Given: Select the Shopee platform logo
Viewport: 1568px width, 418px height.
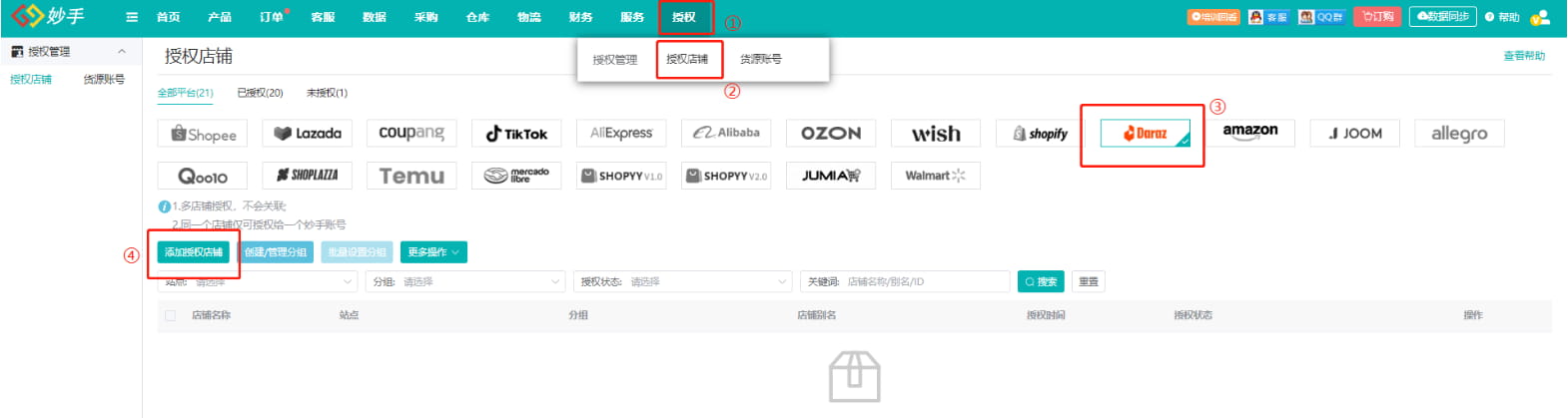Looking at the screenshot, I should tap(205, 134).
